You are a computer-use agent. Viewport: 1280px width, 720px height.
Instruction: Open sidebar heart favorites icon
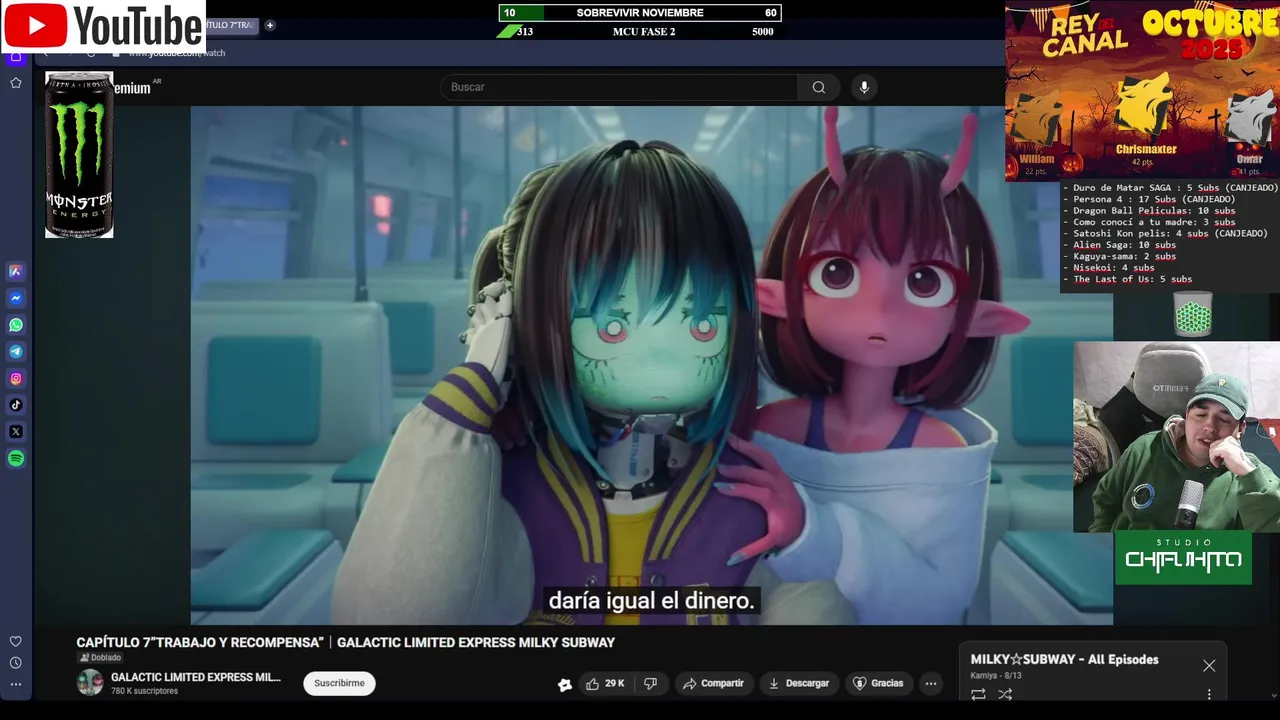(x=16, y=641)
